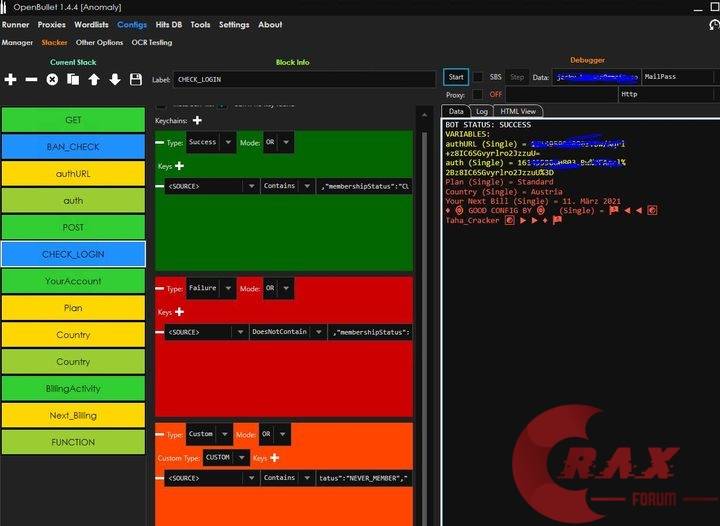Move the selected block down
The height and width of the screenshot is (526, 720).
(x=115, y=79)
